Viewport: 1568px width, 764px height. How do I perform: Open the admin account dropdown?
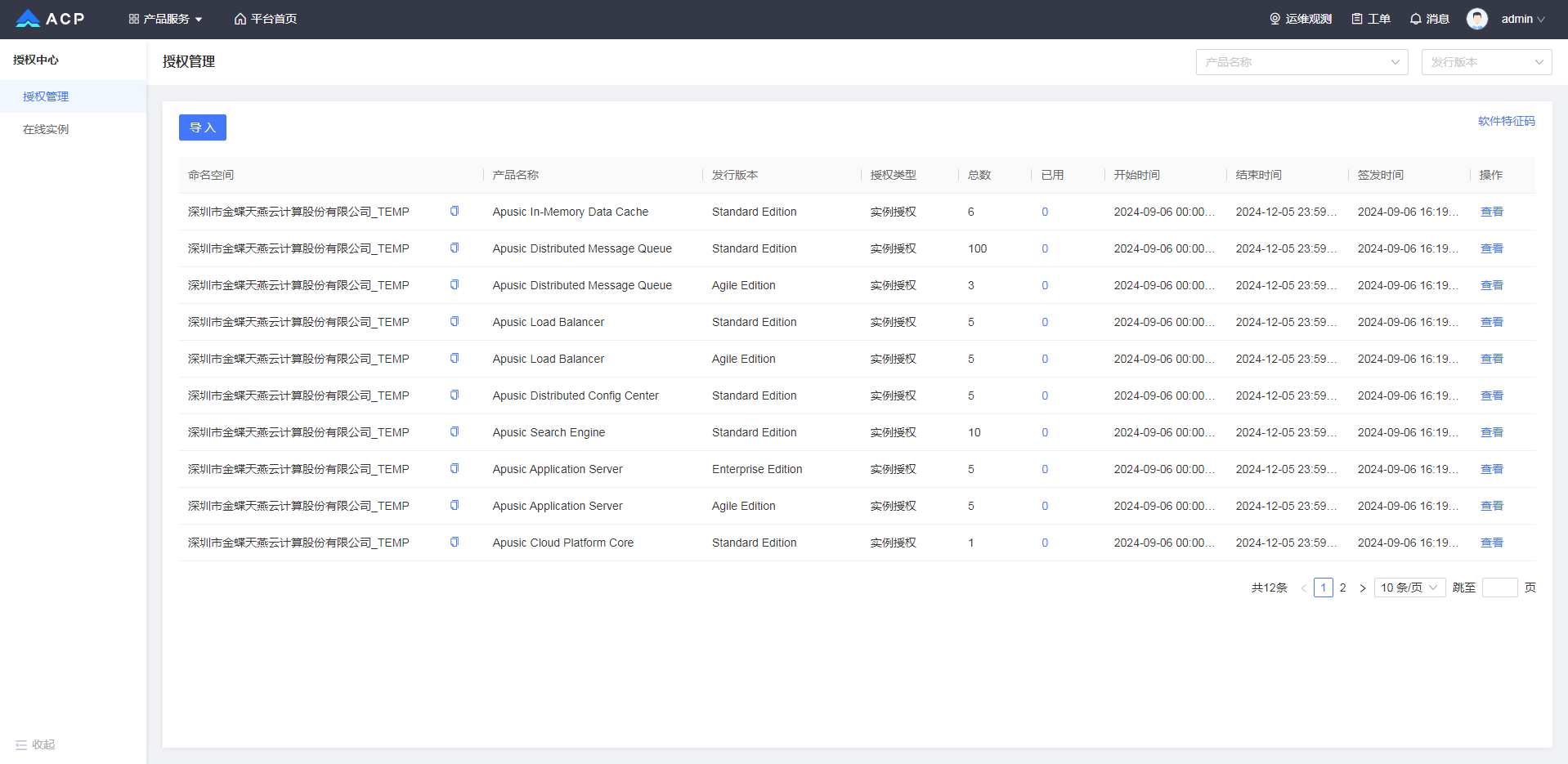pyautogui.click(x=1506, y=19)
